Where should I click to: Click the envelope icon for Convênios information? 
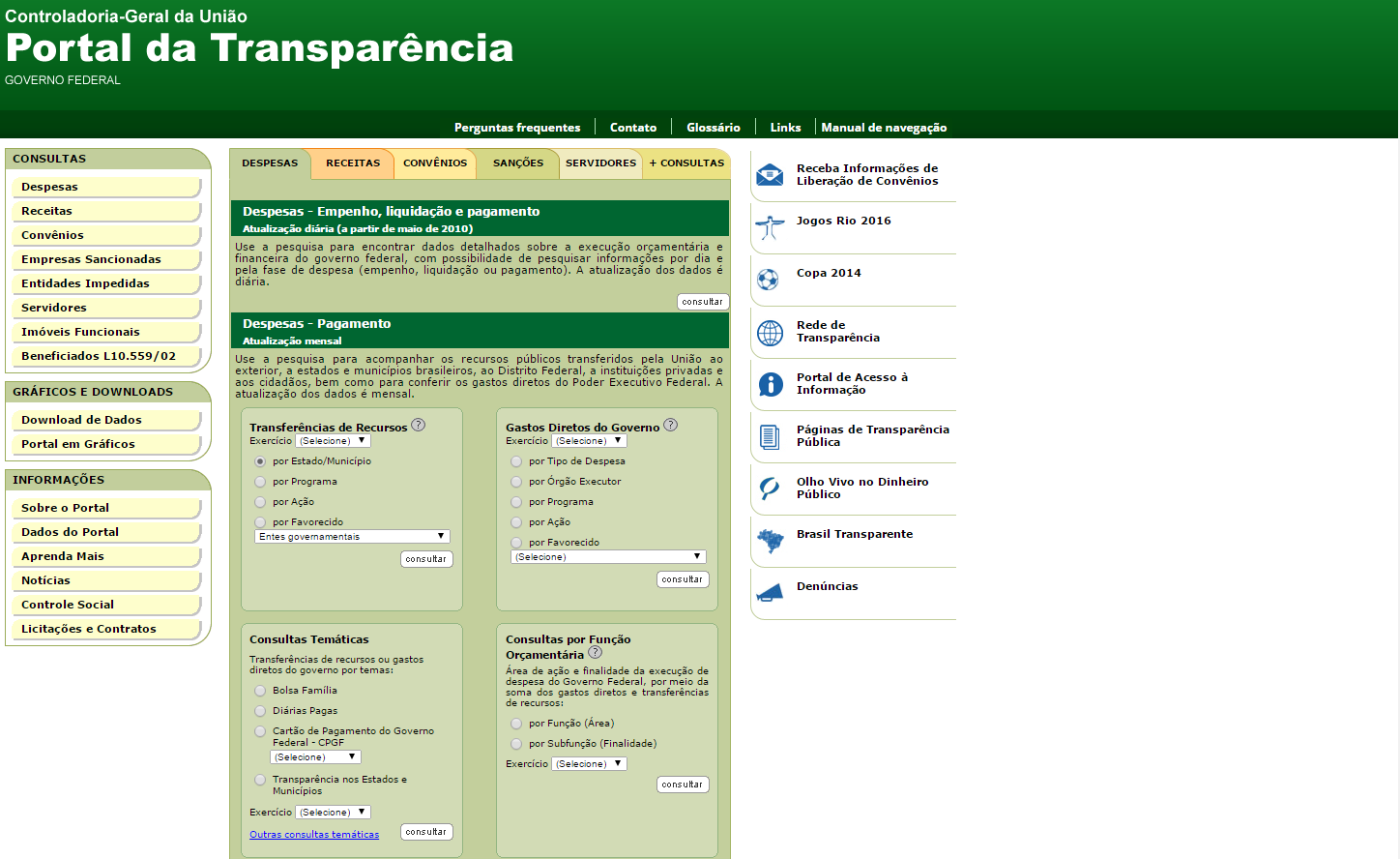pyautogui.click(x=770, y=175)
